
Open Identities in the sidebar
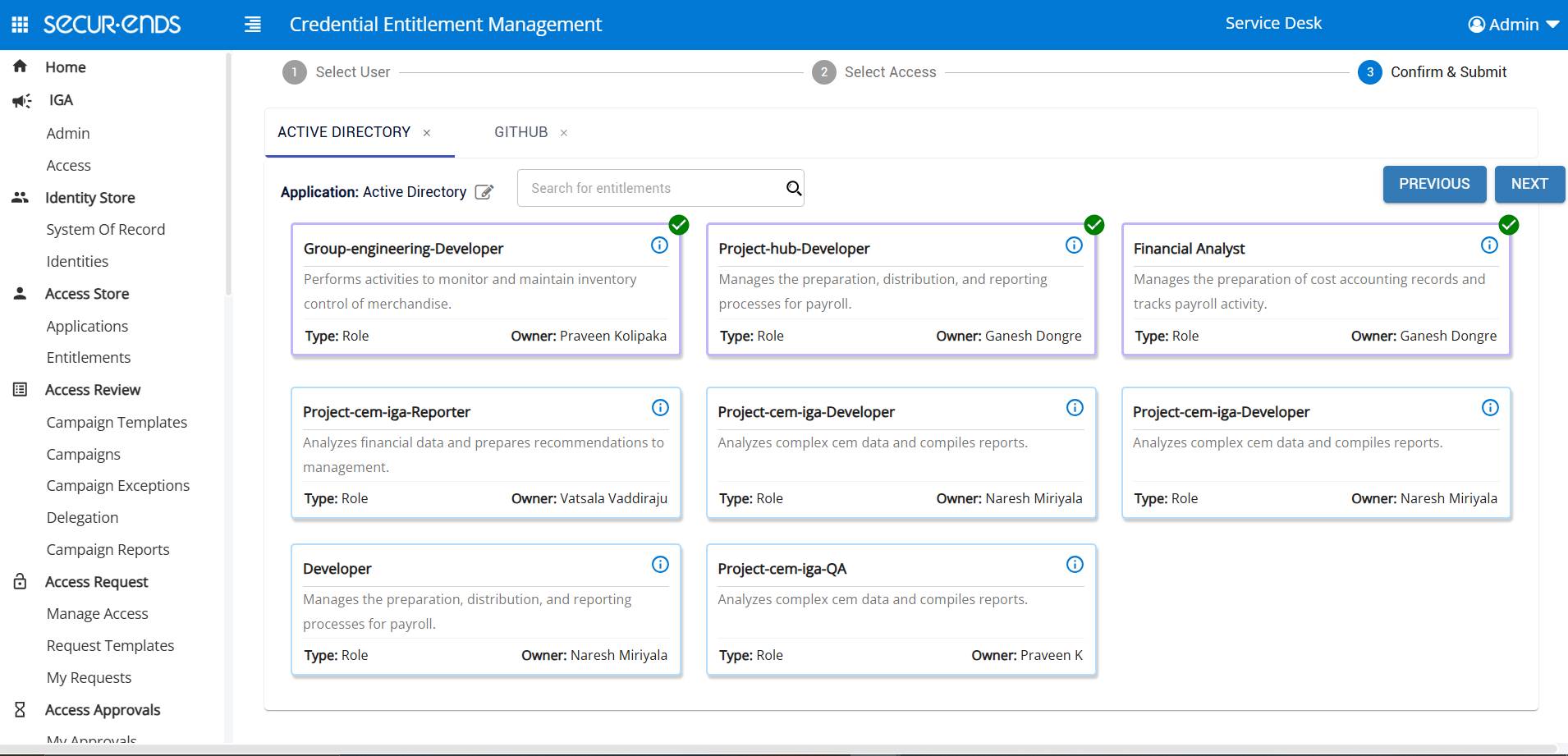77,261
